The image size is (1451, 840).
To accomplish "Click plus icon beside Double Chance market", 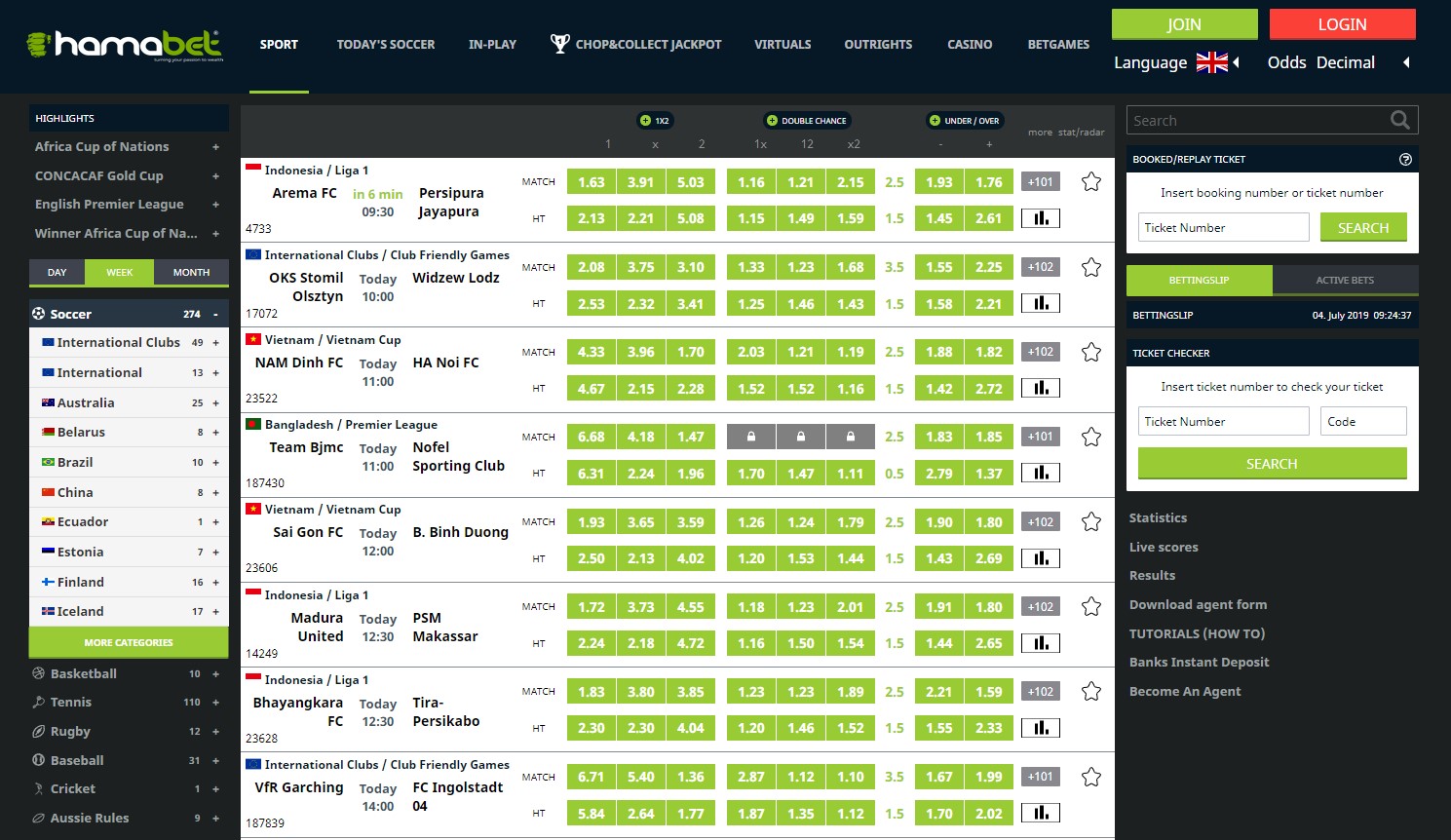I will (x=772, y=121).
